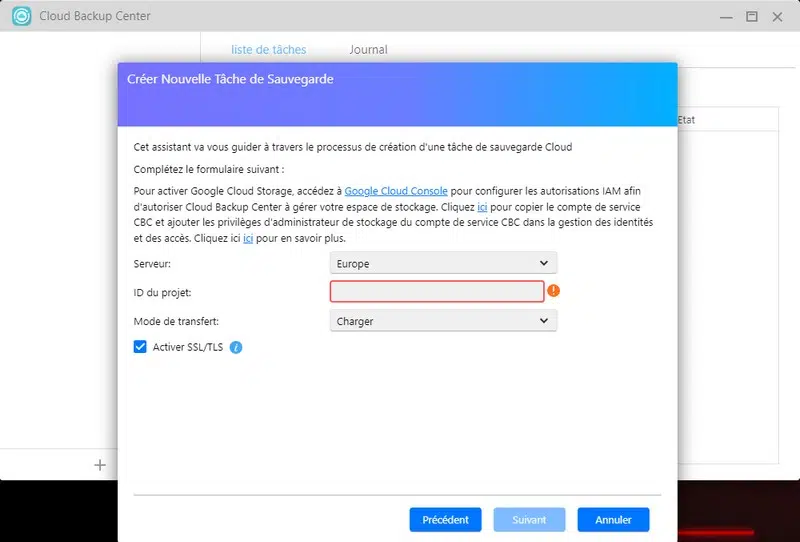Click the ici link to learn more

coord(248,238)
